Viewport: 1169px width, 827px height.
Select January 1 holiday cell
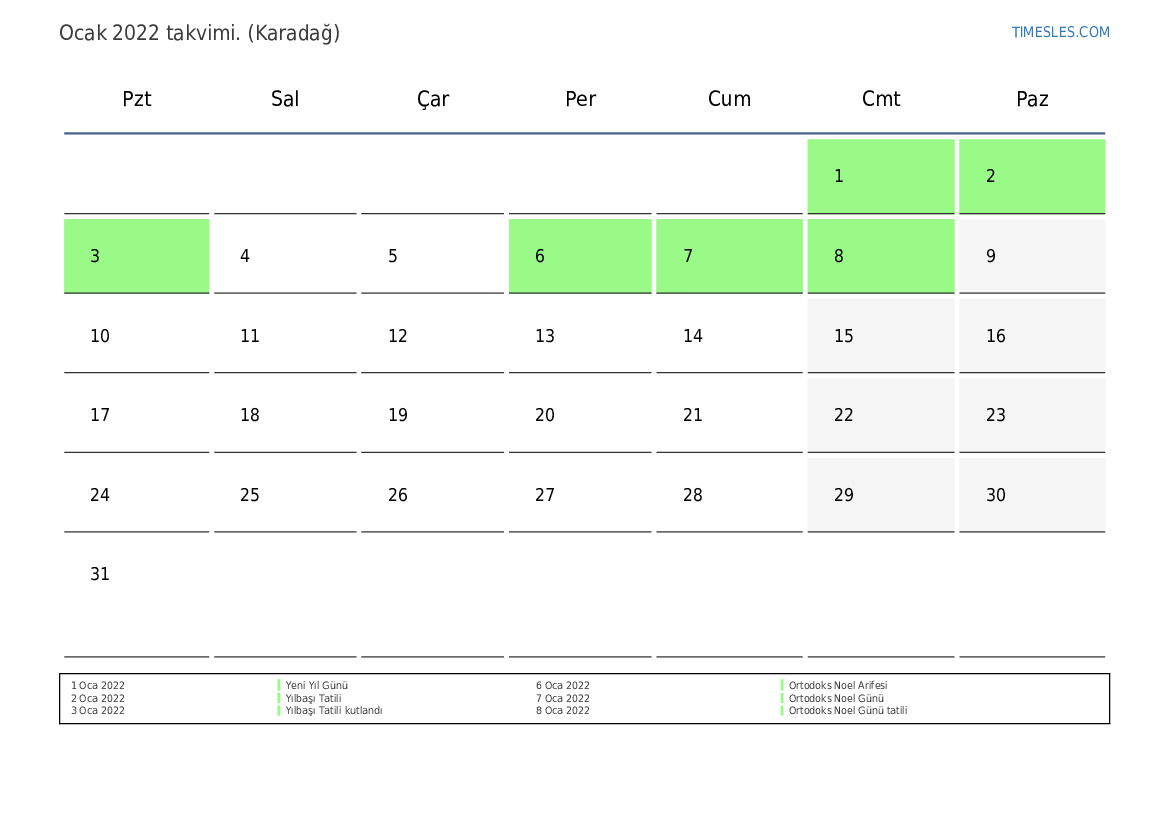click(x=880, y=176)
